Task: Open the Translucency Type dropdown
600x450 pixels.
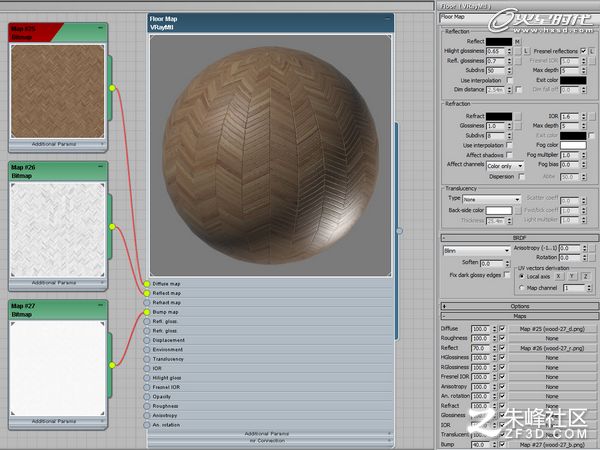Action: pos(492,199)
